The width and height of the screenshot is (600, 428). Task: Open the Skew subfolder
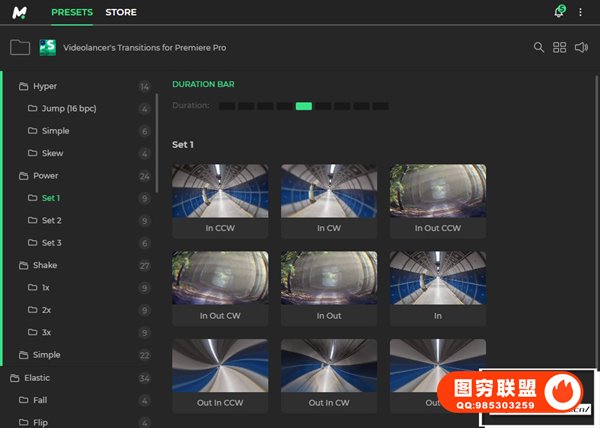pyautogui.click(x=52, y=153)
